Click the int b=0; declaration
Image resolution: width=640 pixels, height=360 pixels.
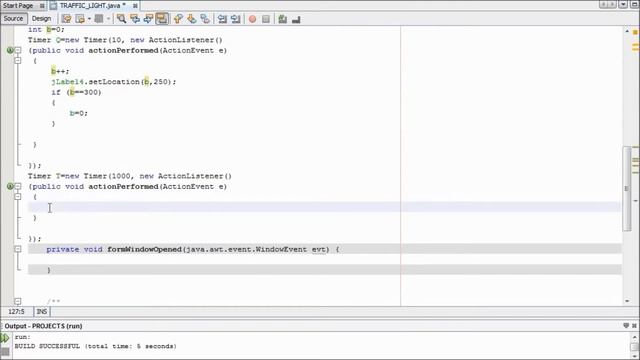click(x=46, y=29)
